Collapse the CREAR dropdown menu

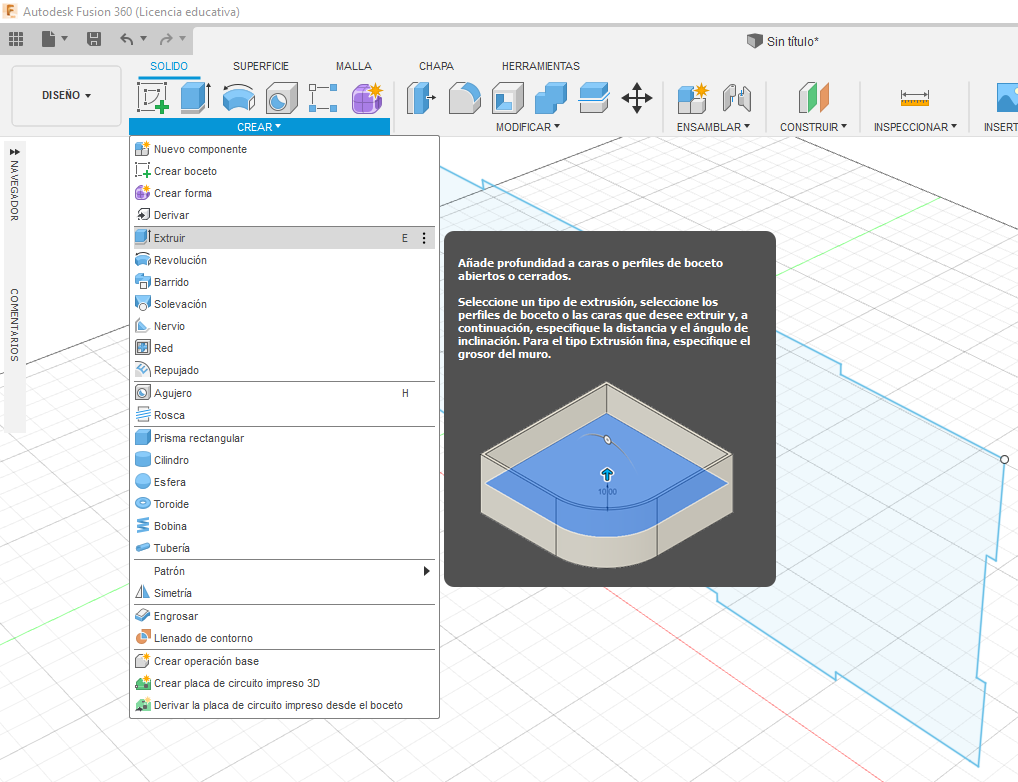[x=259, y=127]
